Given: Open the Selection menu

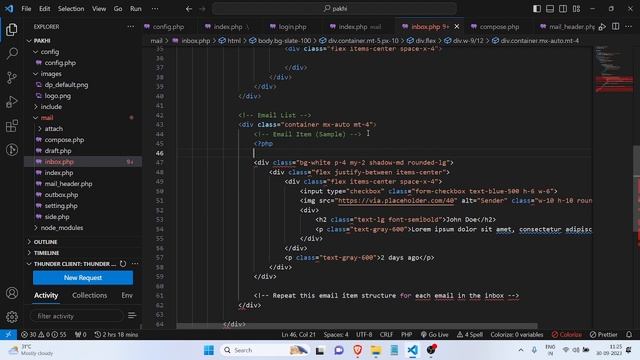Looking at the screenshot, I should point(71,9).
